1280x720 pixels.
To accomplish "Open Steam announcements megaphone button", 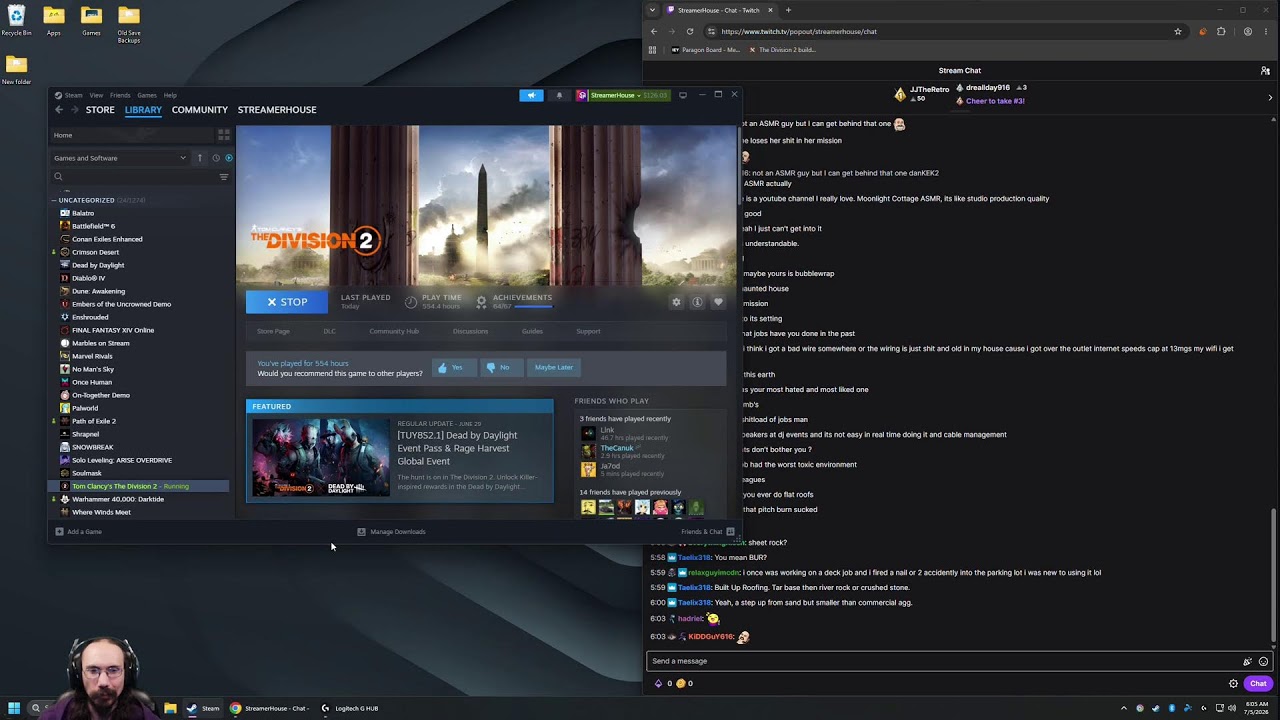I will (531, 95).
